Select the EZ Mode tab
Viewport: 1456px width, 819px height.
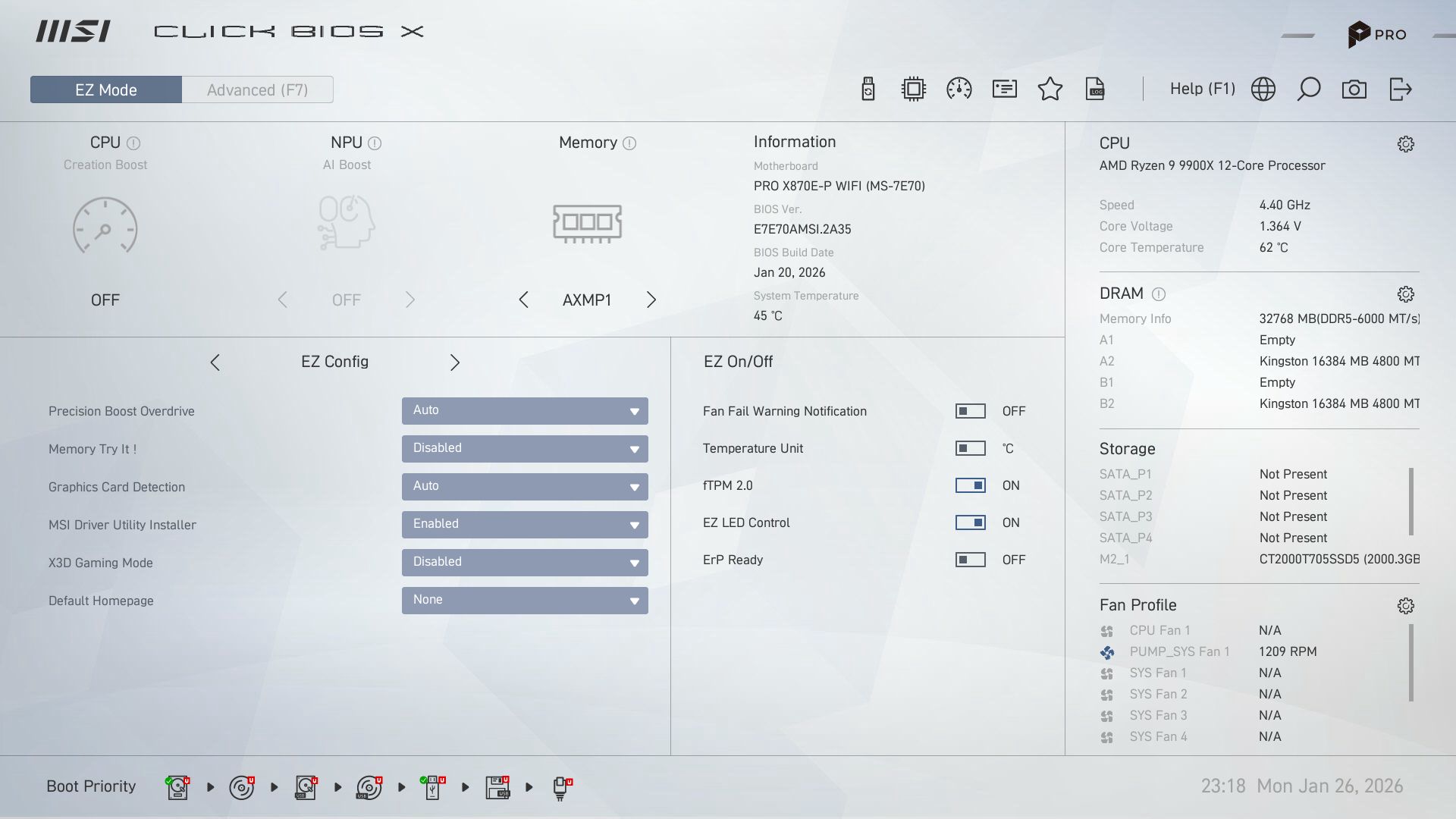(105, 89)
